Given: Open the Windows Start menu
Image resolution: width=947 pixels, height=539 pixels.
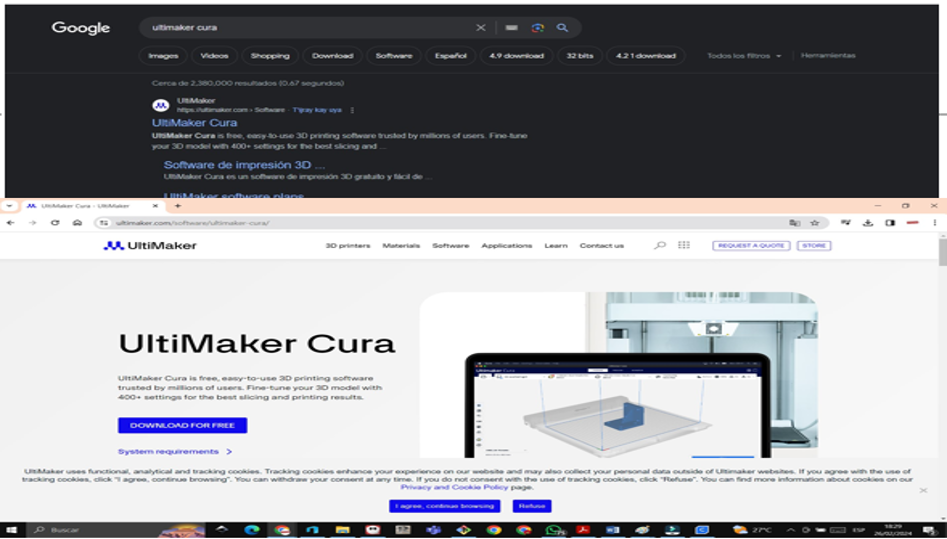Looking at the screenshot, I should [11, 530].
